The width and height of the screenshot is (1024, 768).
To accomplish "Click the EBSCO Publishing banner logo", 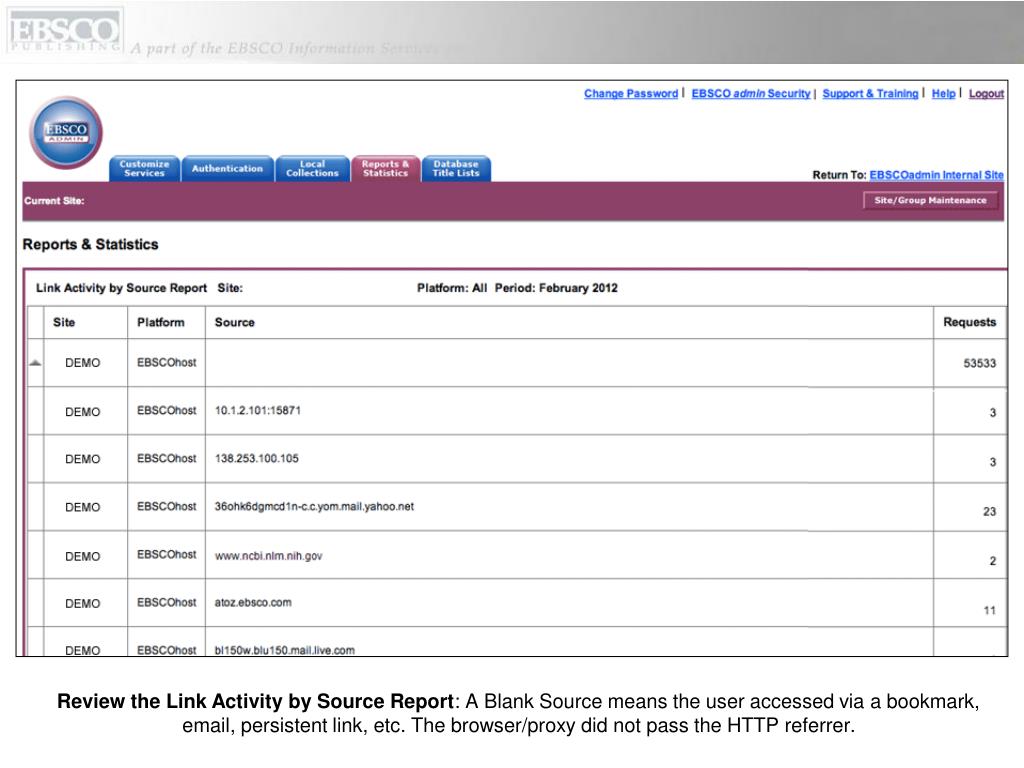I will [x=64, y=31].
